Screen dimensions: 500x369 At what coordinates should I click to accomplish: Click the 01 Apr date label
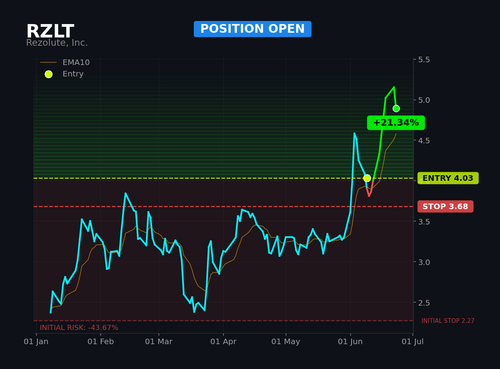223,342
